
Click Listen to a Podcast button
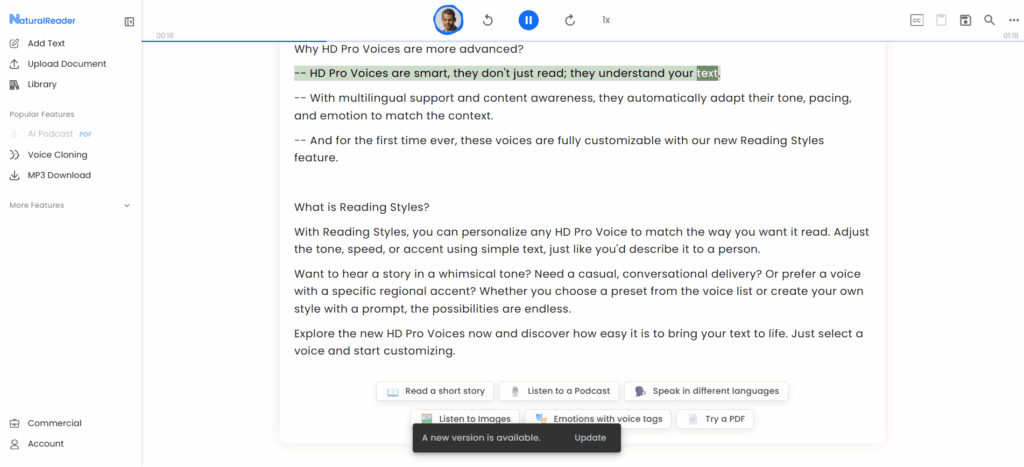tap(559, 391)
